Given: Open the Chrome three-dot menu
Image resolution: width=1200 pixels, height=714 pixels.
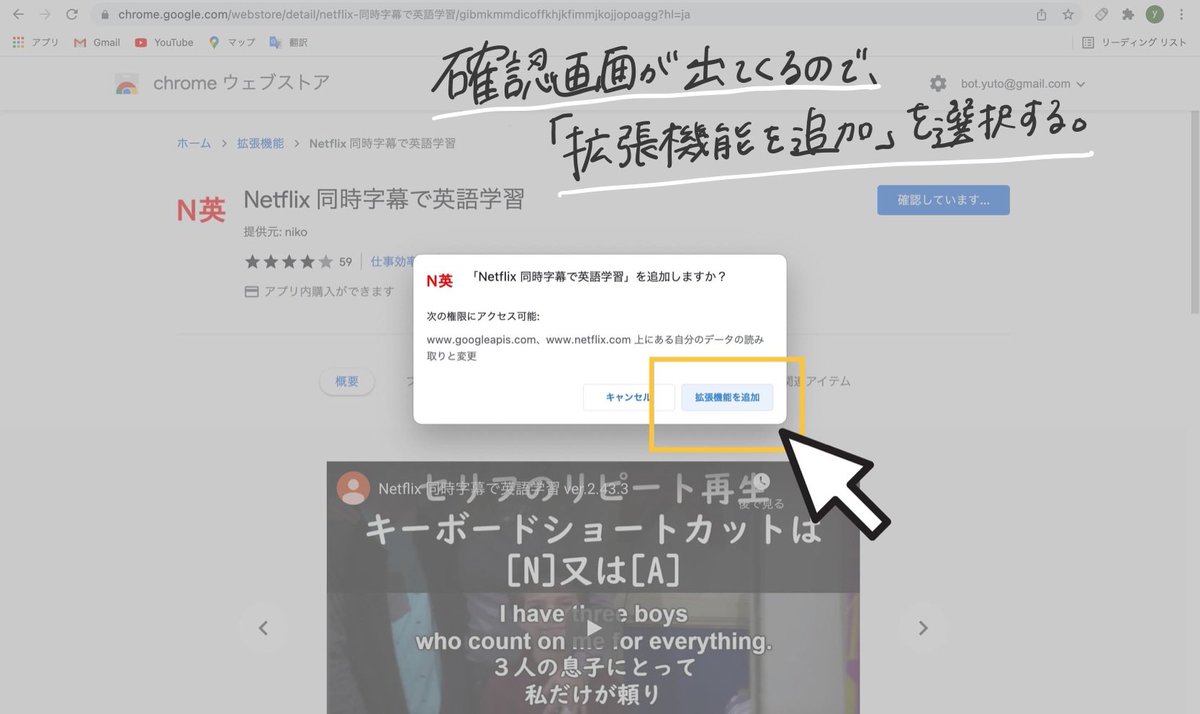Looking at the screenshot, I should pyautogui.click(x=1182, y=15).
